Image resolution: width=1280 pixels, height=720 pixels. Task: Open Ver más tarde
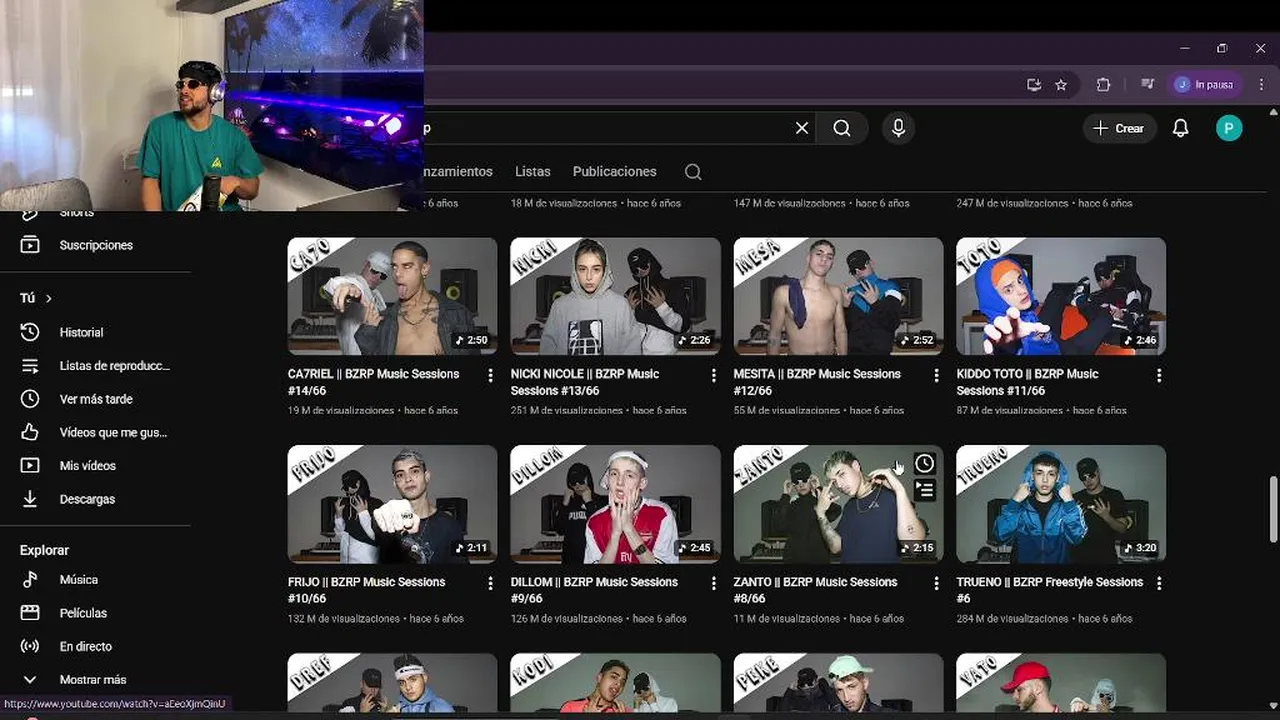pos(95,399)
